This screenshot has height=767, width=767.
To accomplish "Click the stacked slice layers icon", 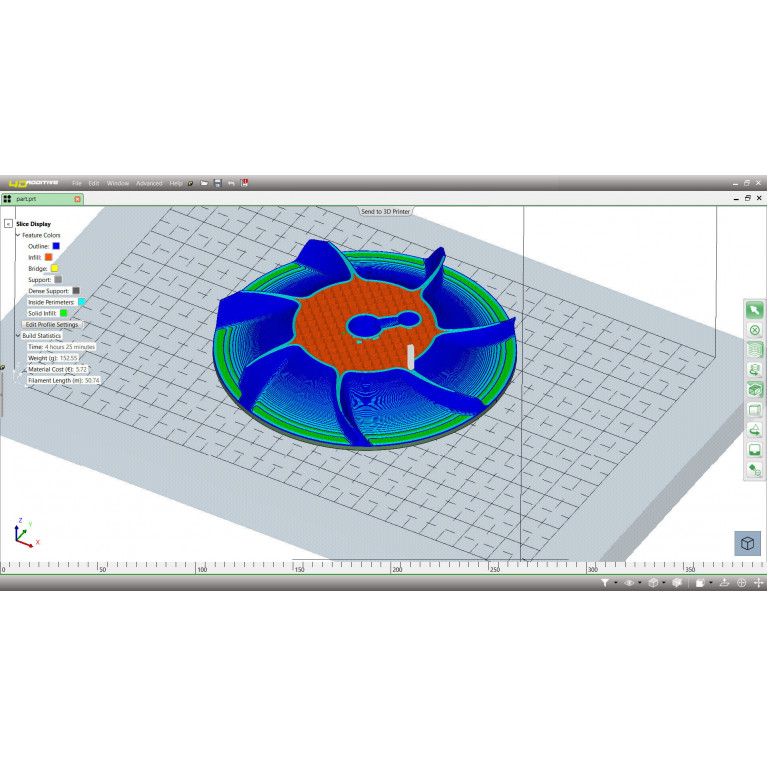I will point(754,350).
